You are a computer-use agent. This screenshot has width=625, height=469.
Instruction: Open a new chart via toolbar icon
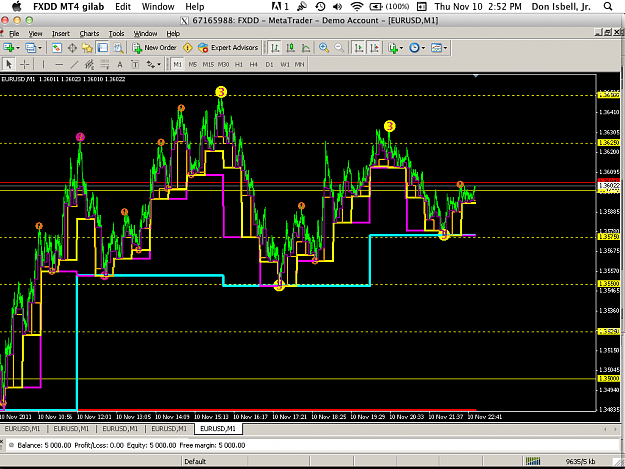point(8,48)
